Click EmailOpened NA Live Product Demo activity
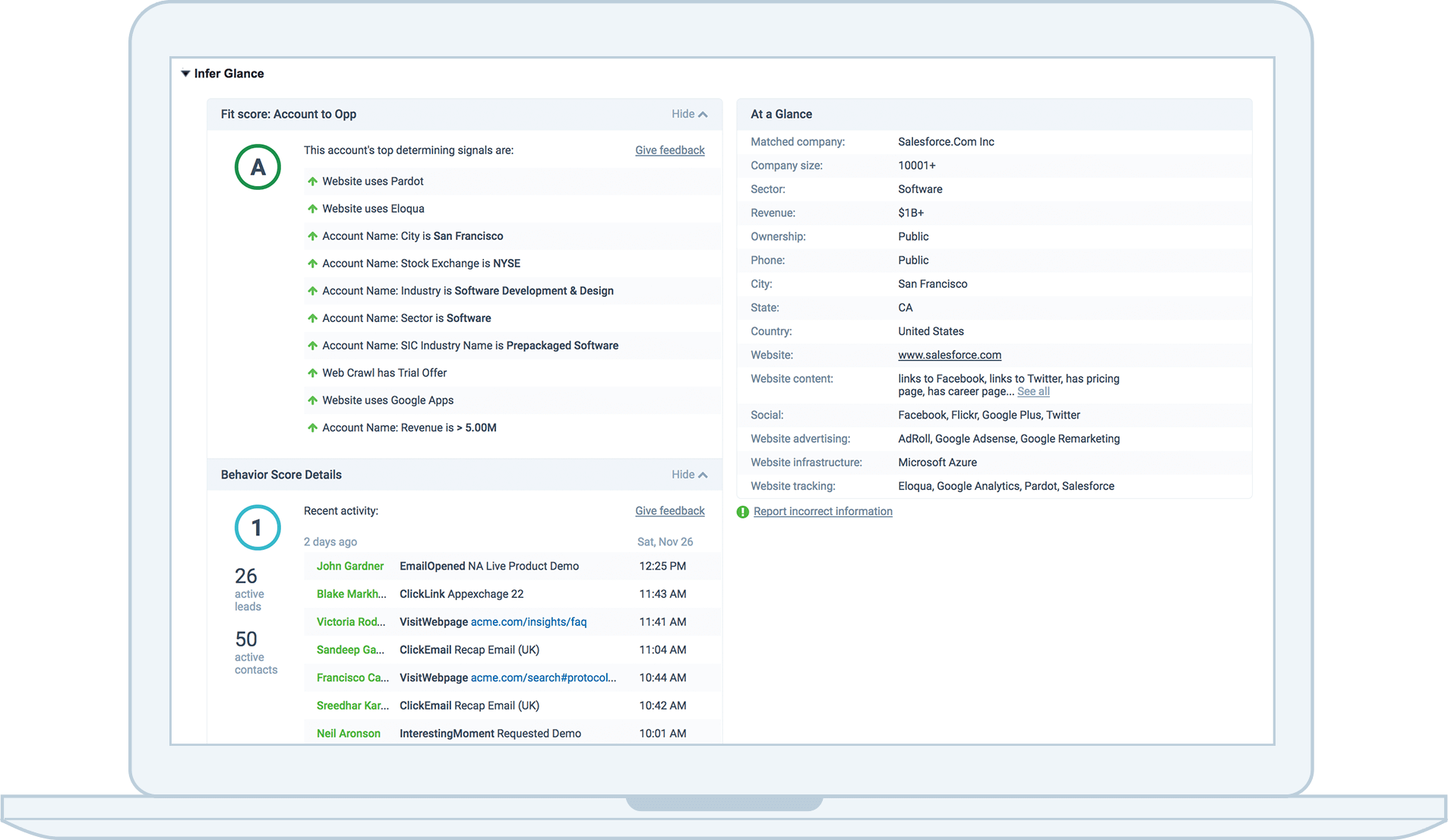Screen dimensions: 1448x840 click(489, 566)
